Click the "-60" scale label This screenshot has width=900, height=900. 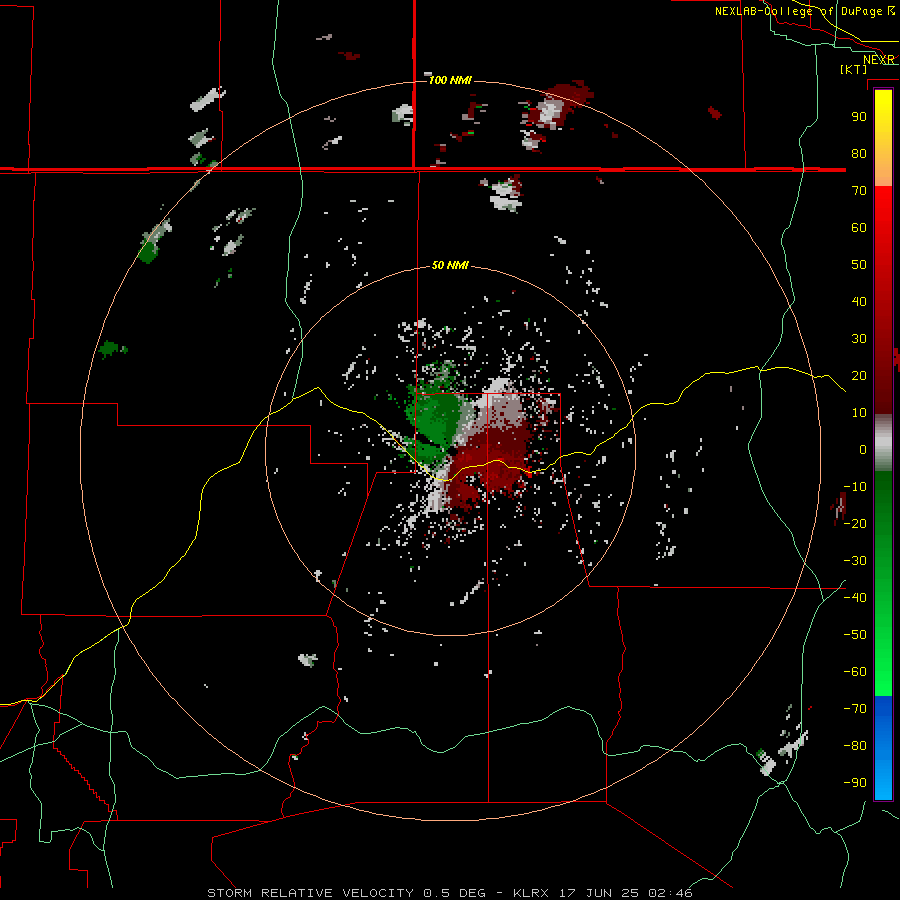[x=855, y=672]
